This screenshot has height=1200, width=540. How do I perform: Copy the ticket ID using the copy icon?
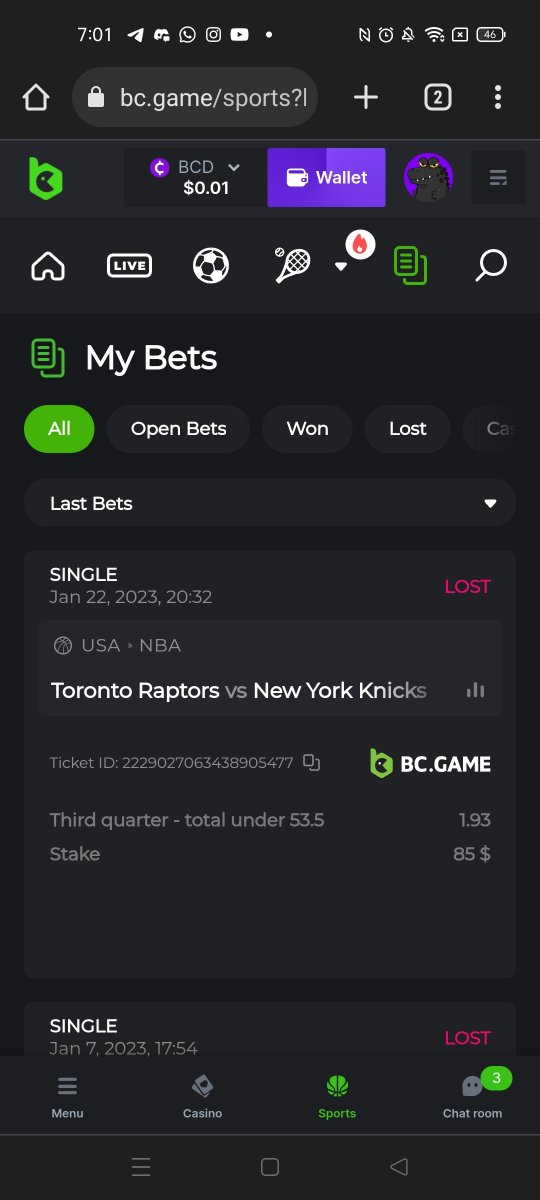(311, 763)
